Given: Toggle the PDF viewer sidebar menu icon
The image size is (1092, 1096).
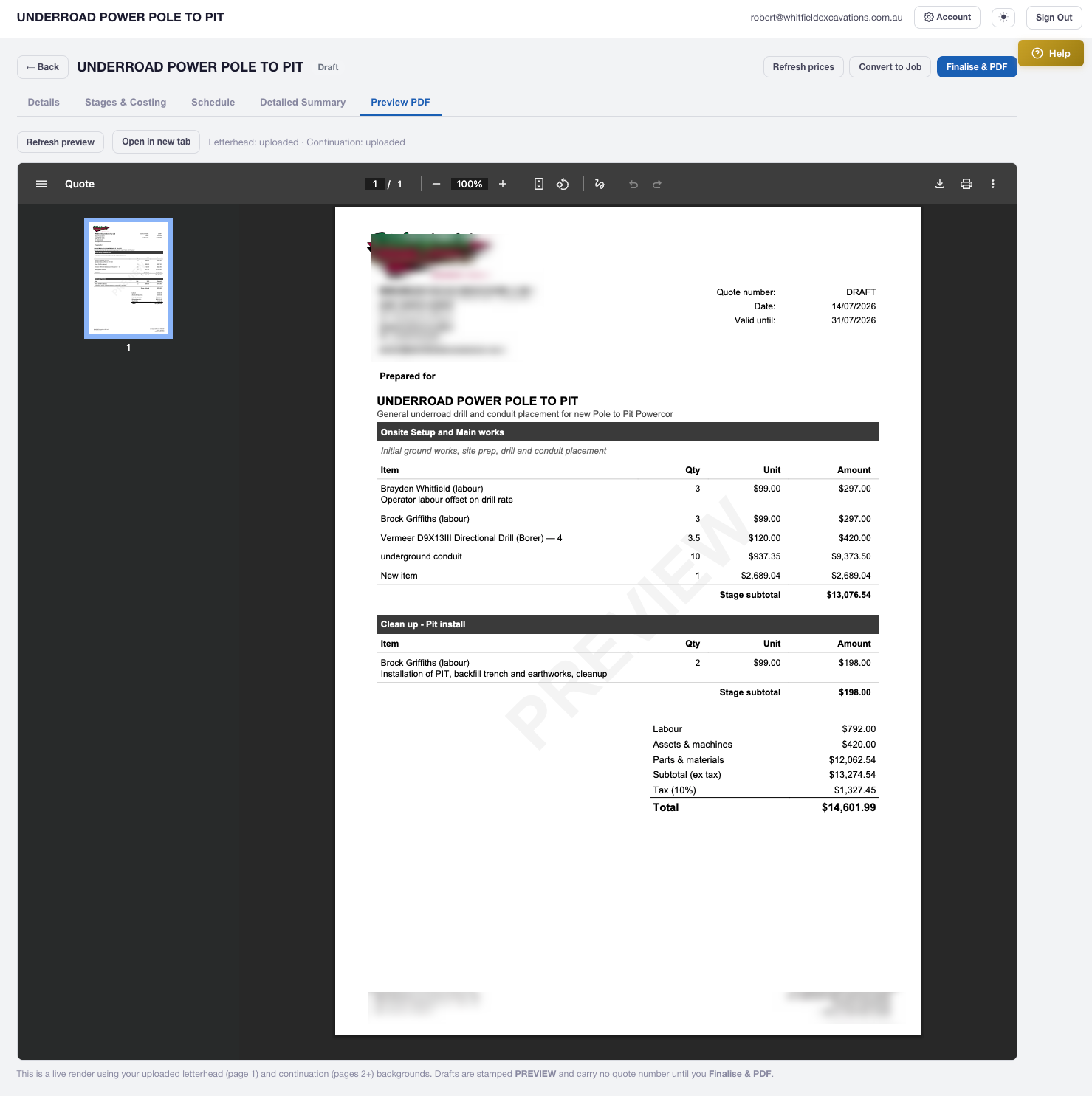Looking at the screenshot, I should click(41, 184).
